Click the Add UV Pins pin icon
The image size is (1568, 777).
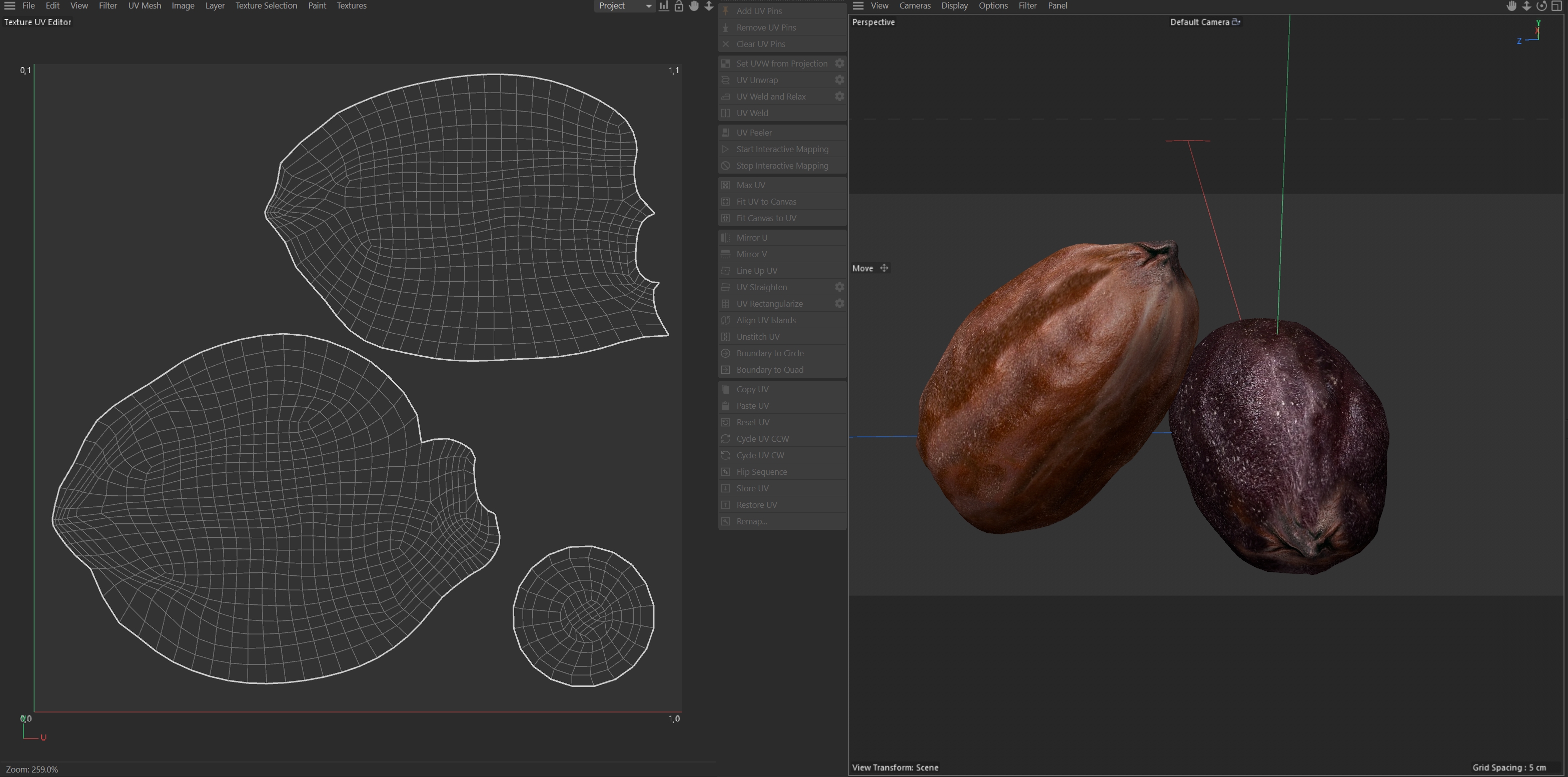pyautogui.click(x=726, y=11)
